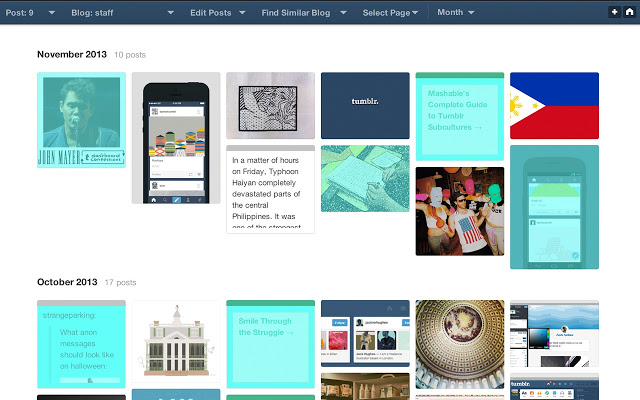
Task: Open Mashable's Complete Guide to Tumblr Subcultures link
Action: (x=460, y=116)
